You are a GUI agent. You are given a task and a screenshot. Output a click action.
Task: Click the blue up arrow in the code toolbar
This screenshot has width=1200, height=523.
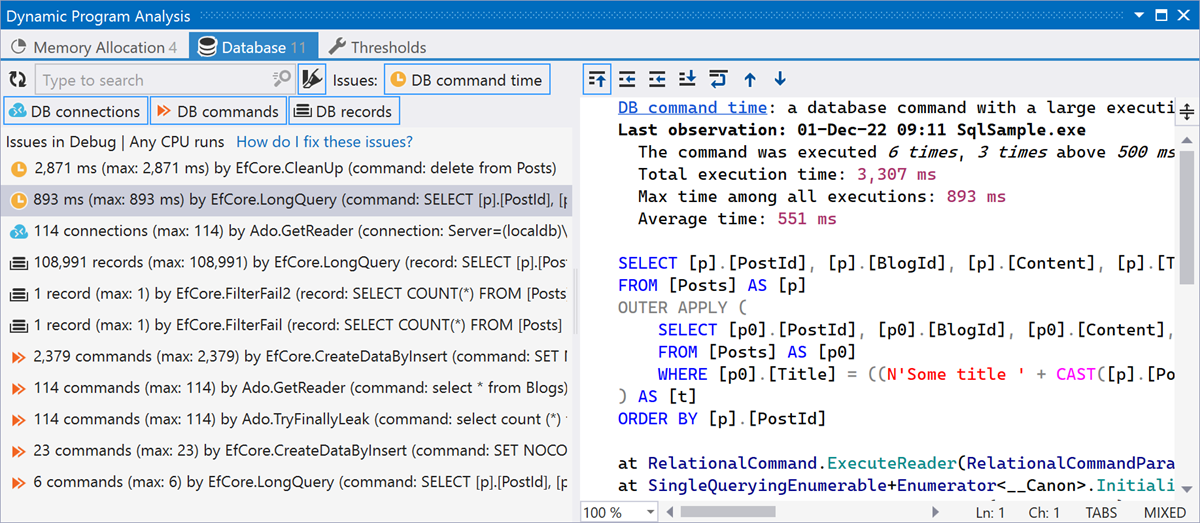[x=749, y=79]
